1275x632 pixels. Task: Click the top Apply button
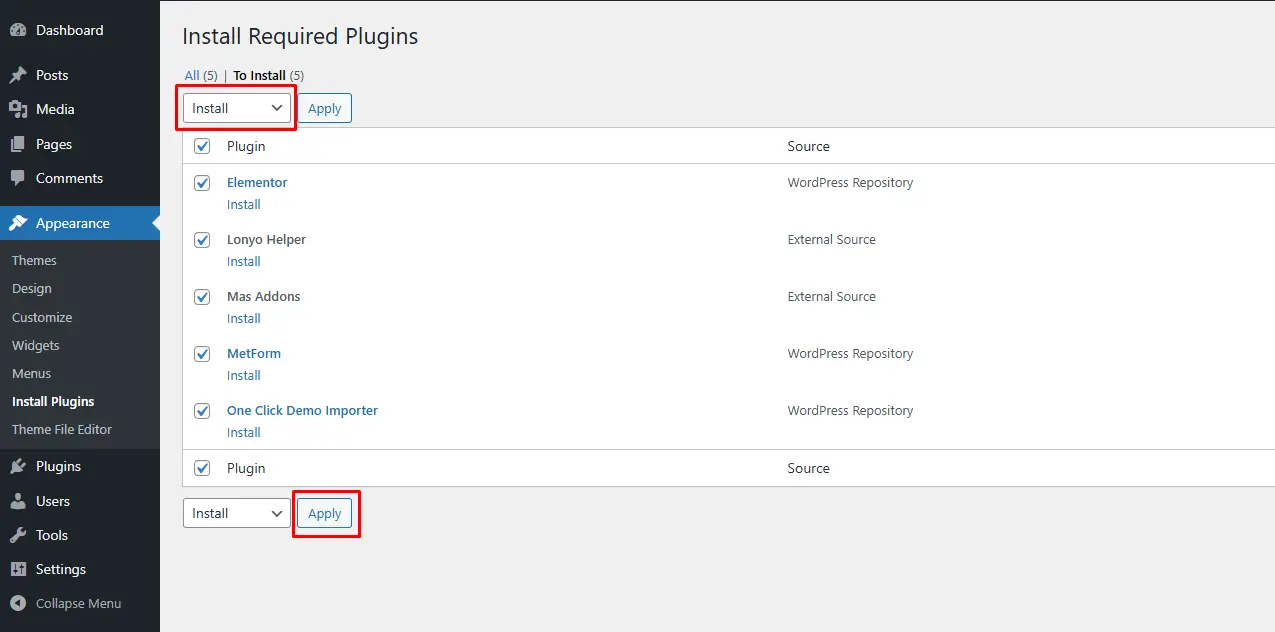click(x=324, y=108)
